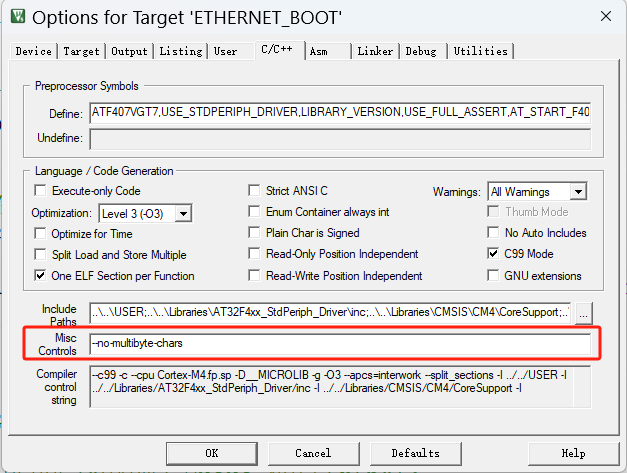Viewport: 627px width, 473px height.
Task: Open the Warnings dropdown
Action: coord(578,192)
